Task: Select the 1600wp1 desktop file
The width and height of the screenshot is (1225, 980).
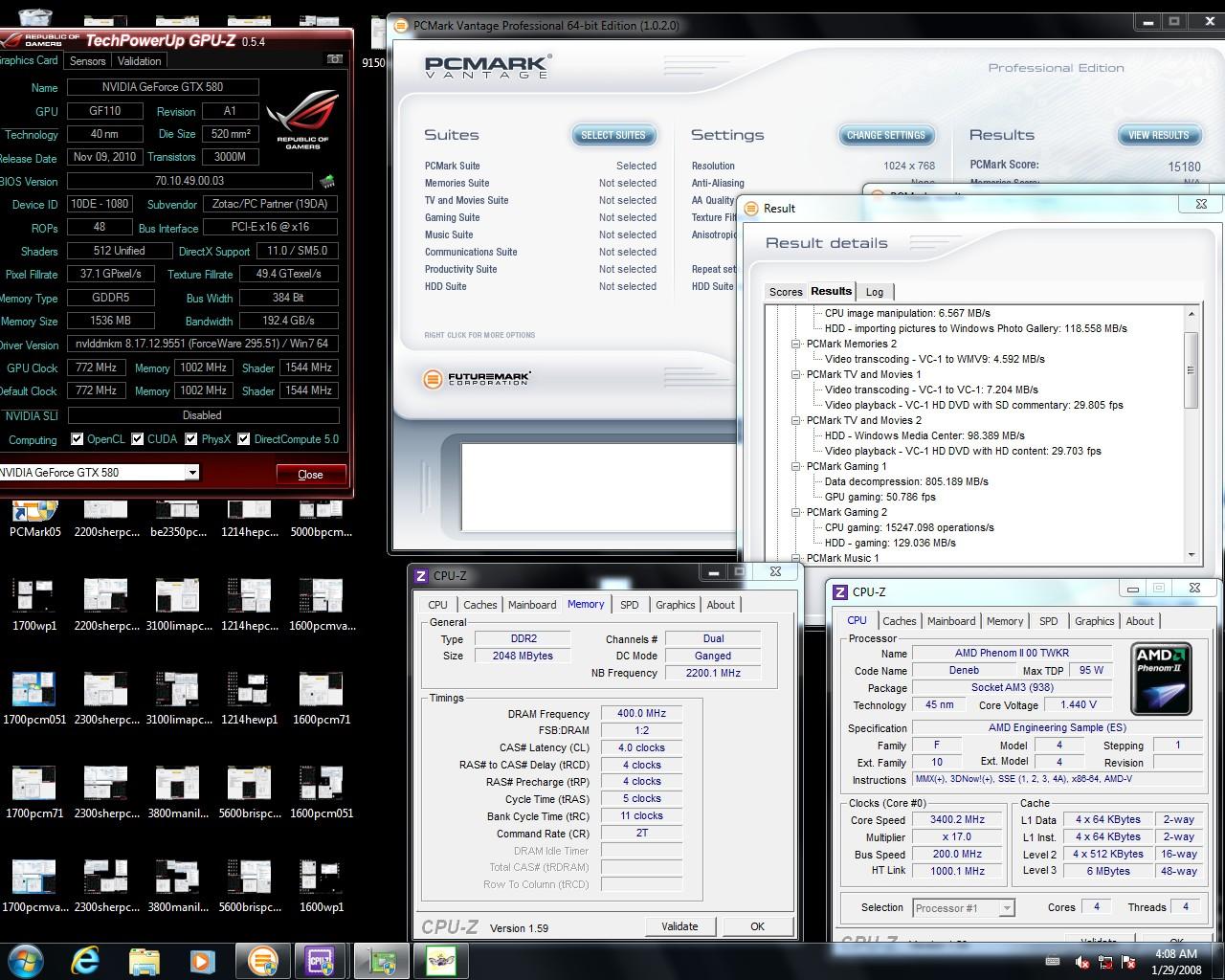Action: click(322, 885)
